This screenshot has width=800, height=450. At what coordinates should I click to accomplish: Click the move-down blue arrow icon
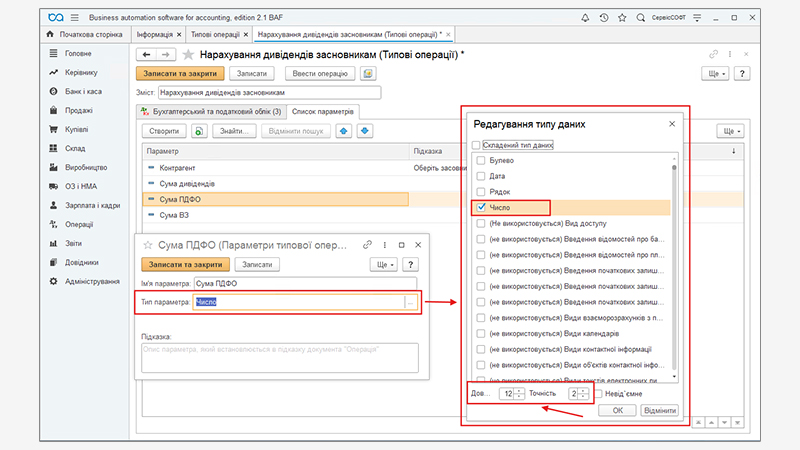[365, 131]
